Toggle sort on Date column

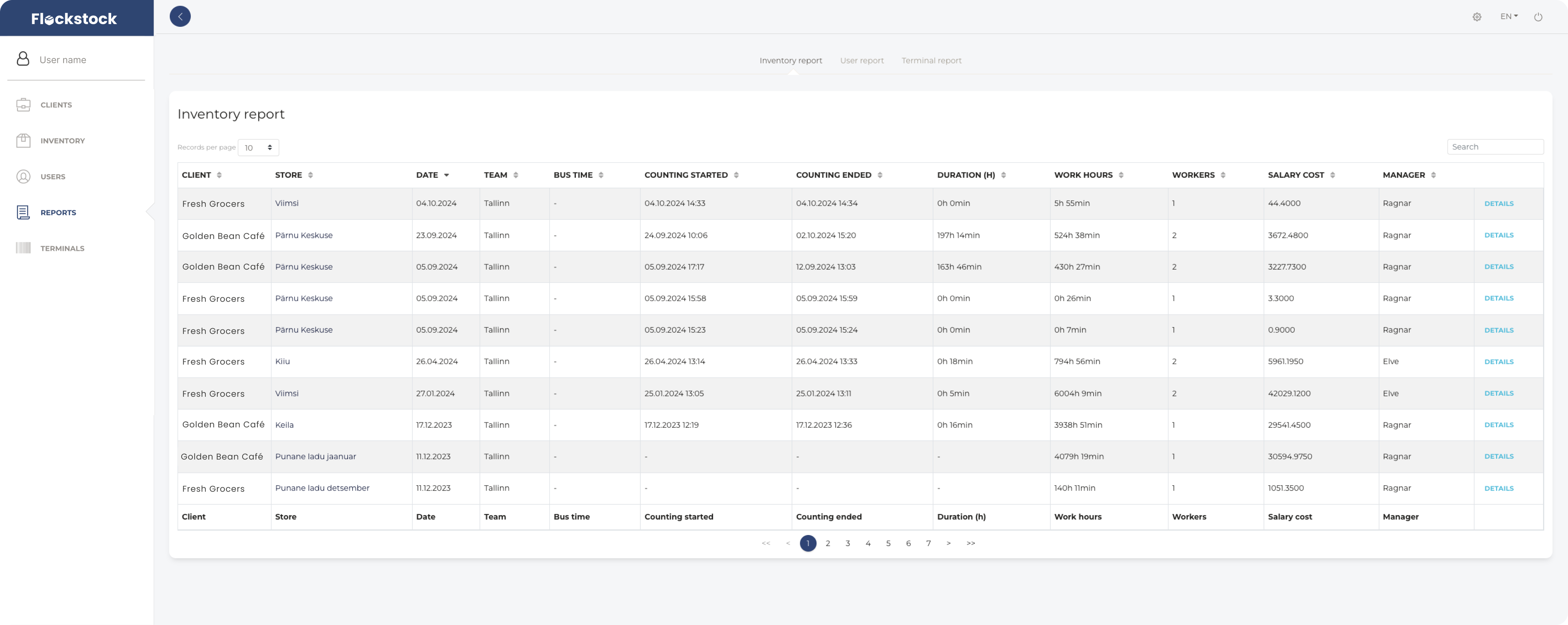pyautogui.click(x=446, y=175)
